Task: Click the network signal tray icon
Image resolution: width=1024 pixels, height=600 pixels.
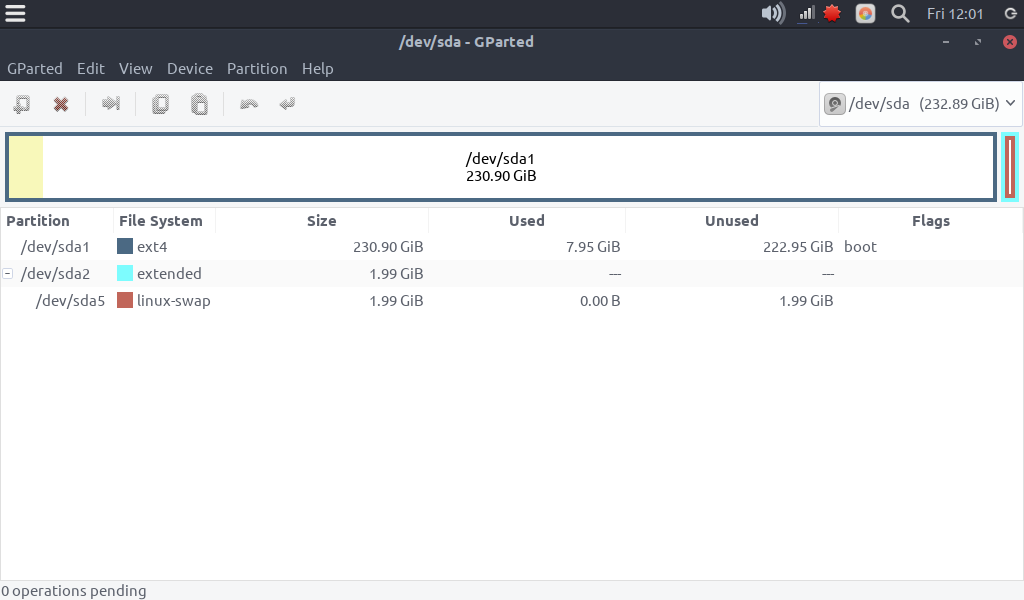Action: (807, 14)
